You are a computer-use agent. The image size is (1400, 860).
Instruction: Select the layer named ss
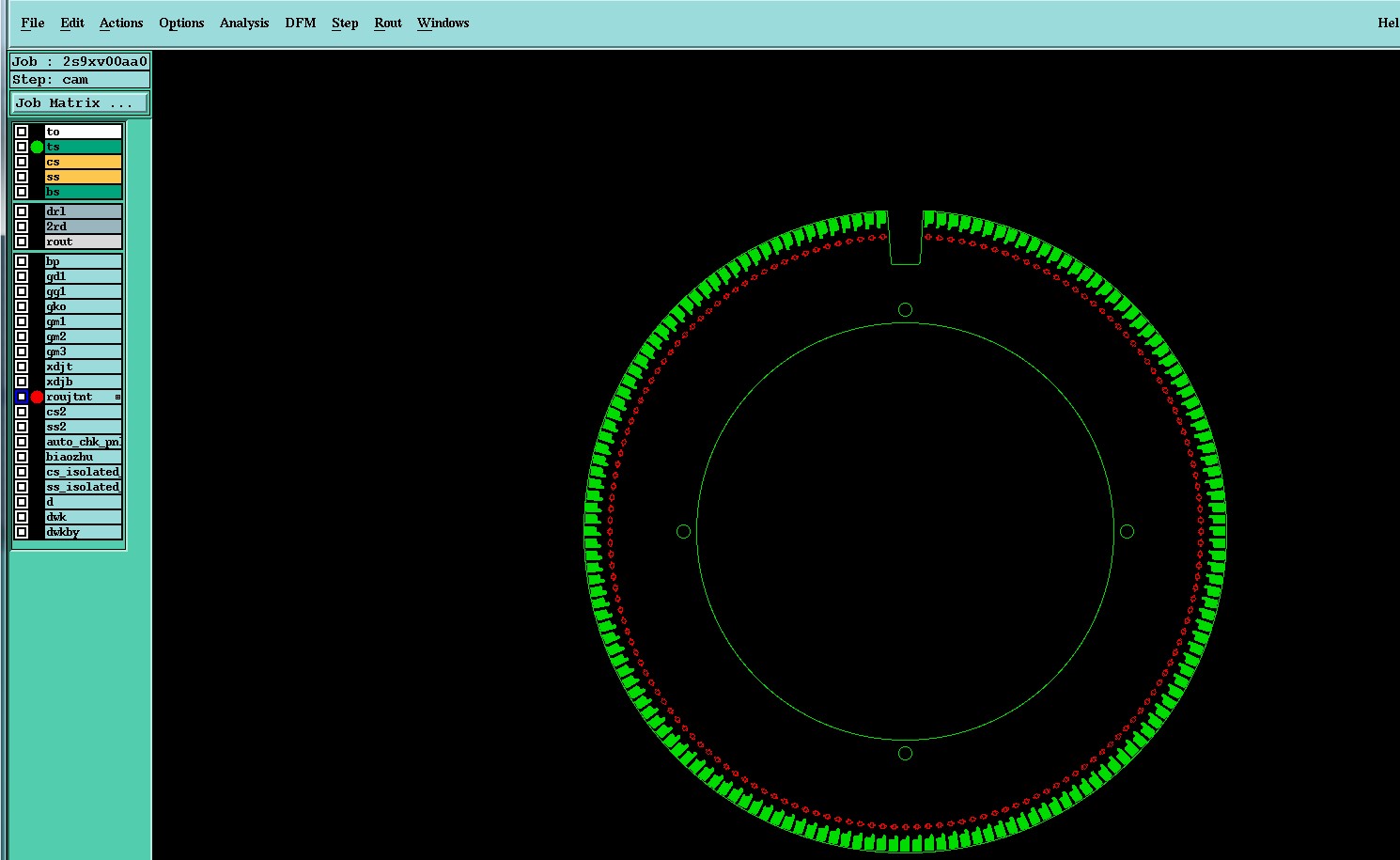click(x=84, y=177)
